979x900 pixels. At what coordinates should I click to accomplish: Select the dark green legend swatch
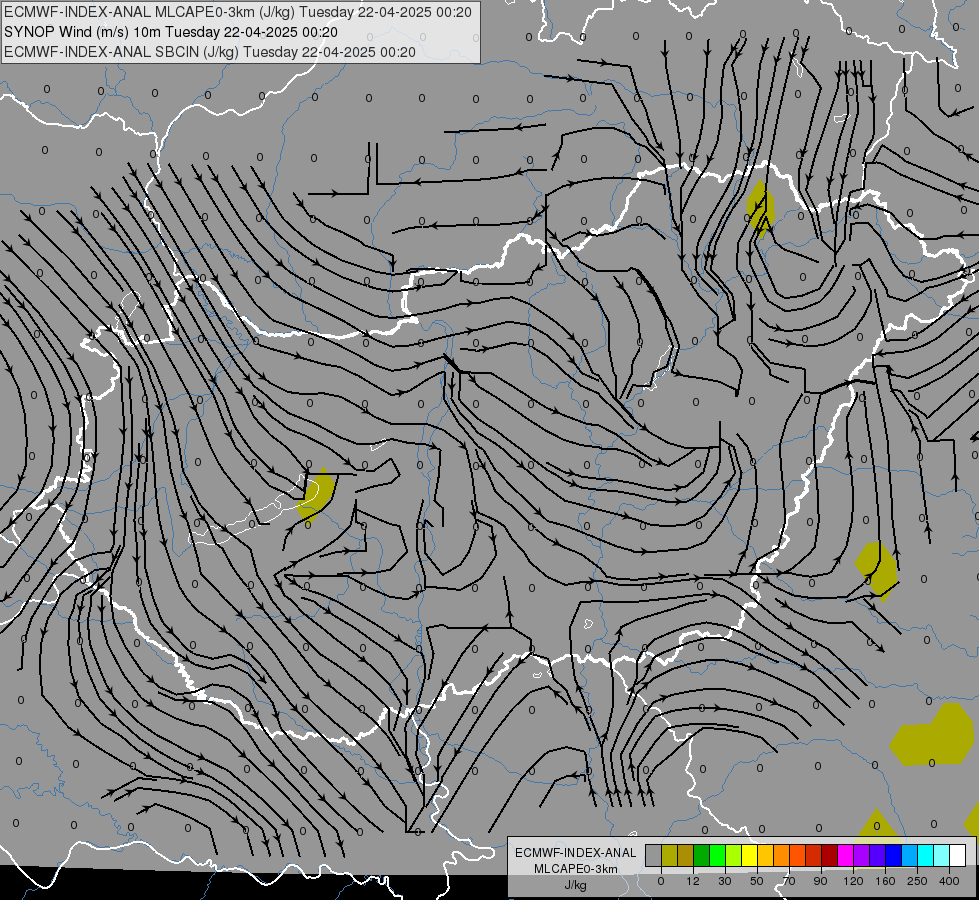click(x=702, y=855)
